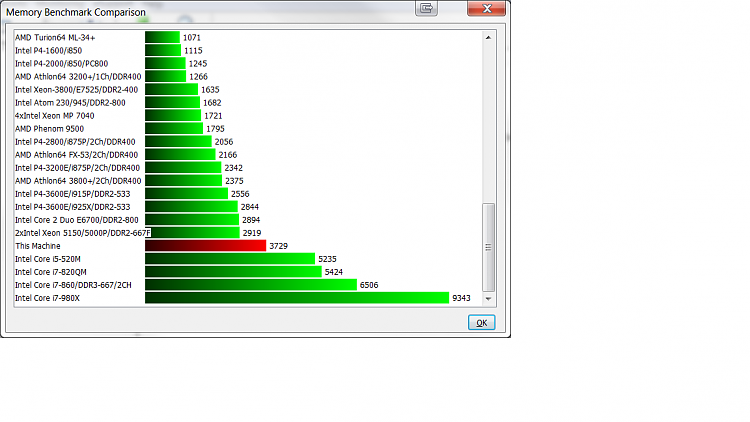
Task: Click the red This Machine bar
Action: click(206, 245)
